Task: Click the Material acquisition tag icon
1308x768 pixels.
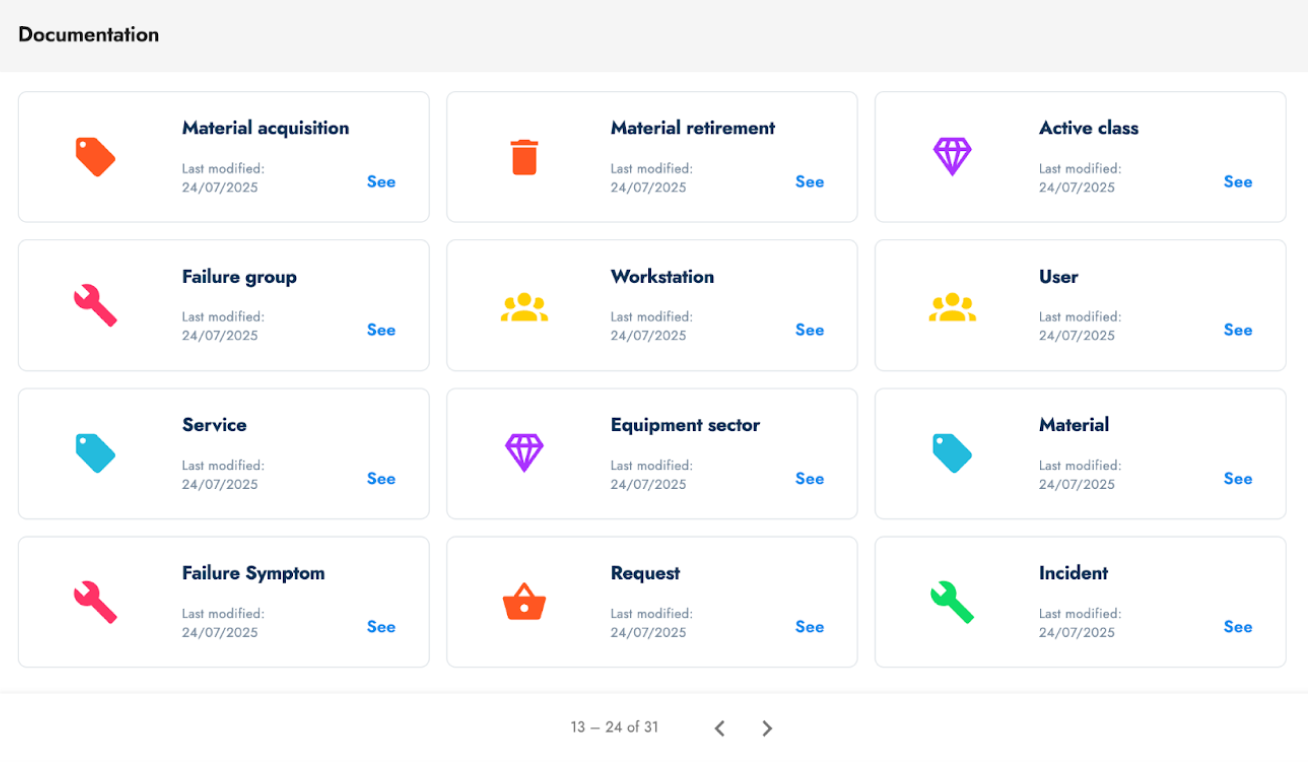Action: pos(95,156)
